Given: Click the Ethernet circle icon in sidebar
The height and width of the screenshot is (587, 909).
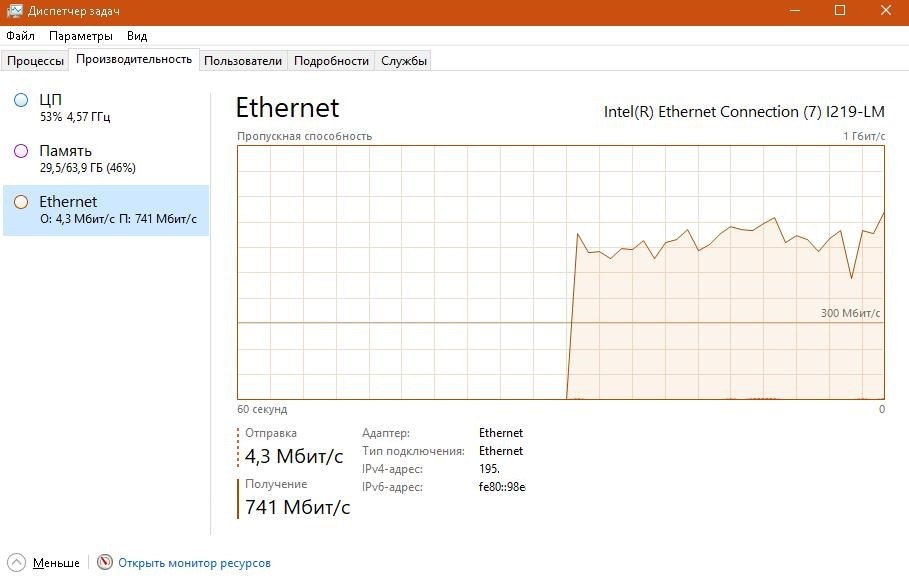Looking at the screenshot, I should click(21, 202).
